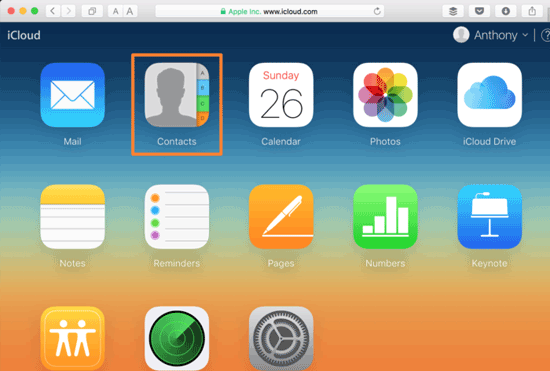
Task: Click the Notes label
Action: pos(73,263)
